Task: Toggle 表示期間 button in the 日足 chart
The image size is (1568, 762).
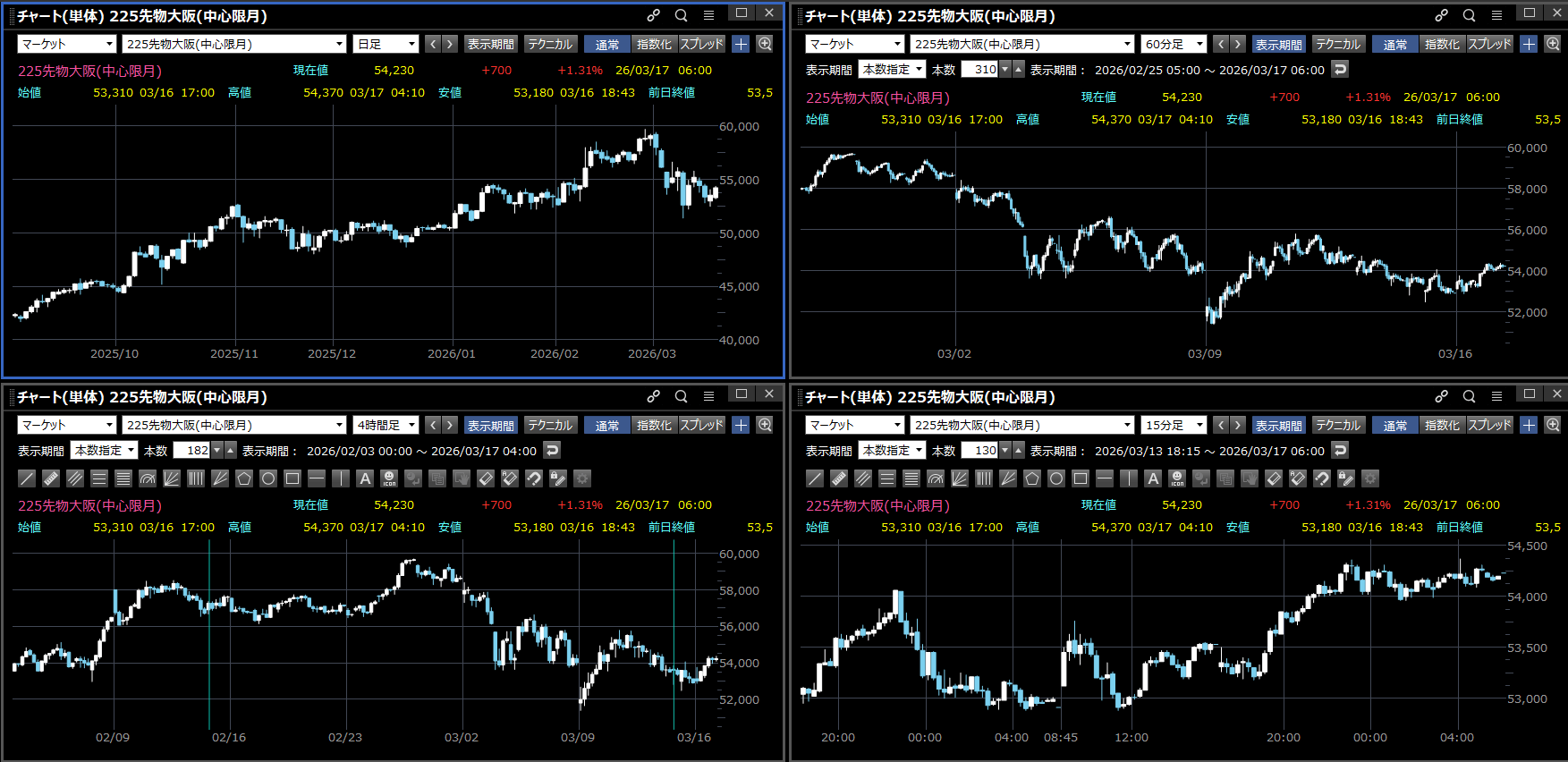Action: click(x=490, y=44)
